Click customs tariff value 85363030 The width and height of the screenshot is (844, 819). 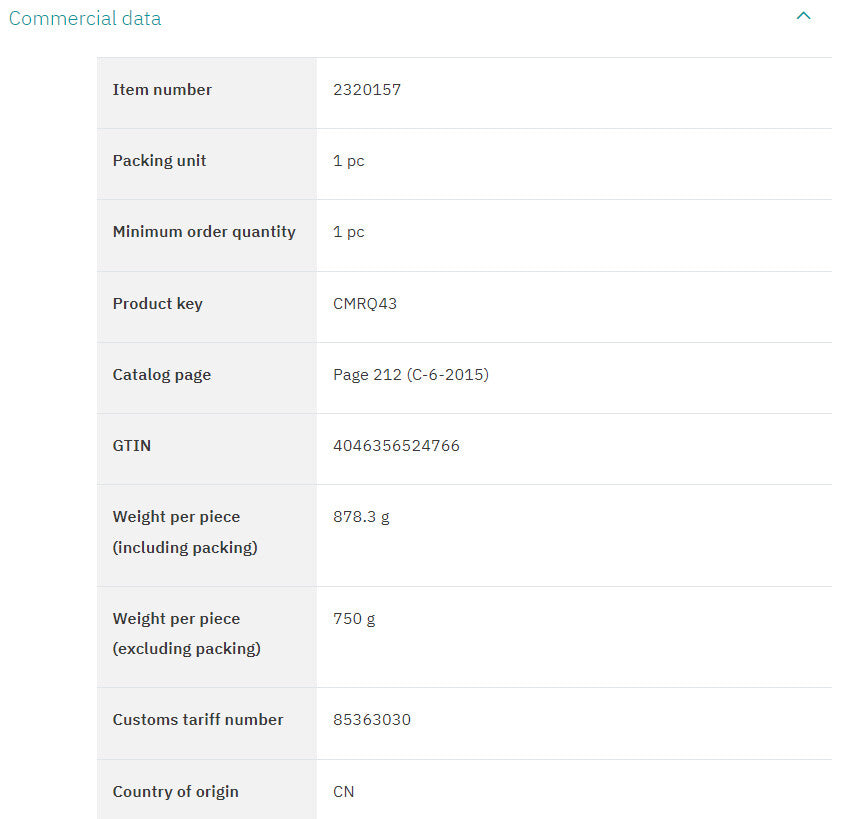coord(372,720)
